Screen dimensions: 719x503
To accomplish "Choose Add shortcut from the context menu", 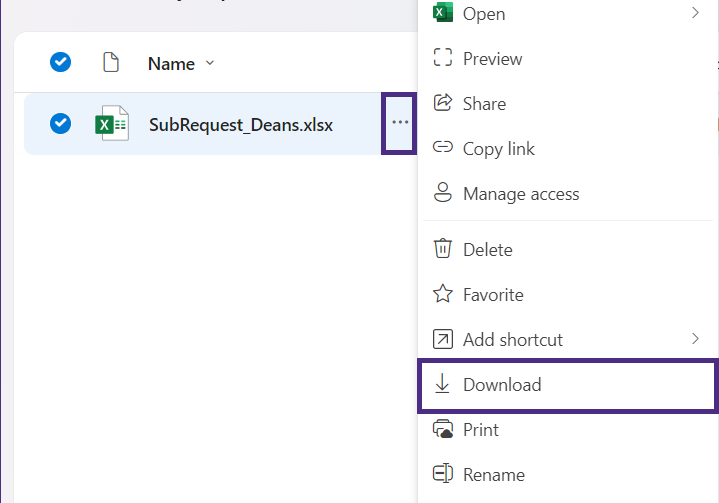I will (512, 340).
